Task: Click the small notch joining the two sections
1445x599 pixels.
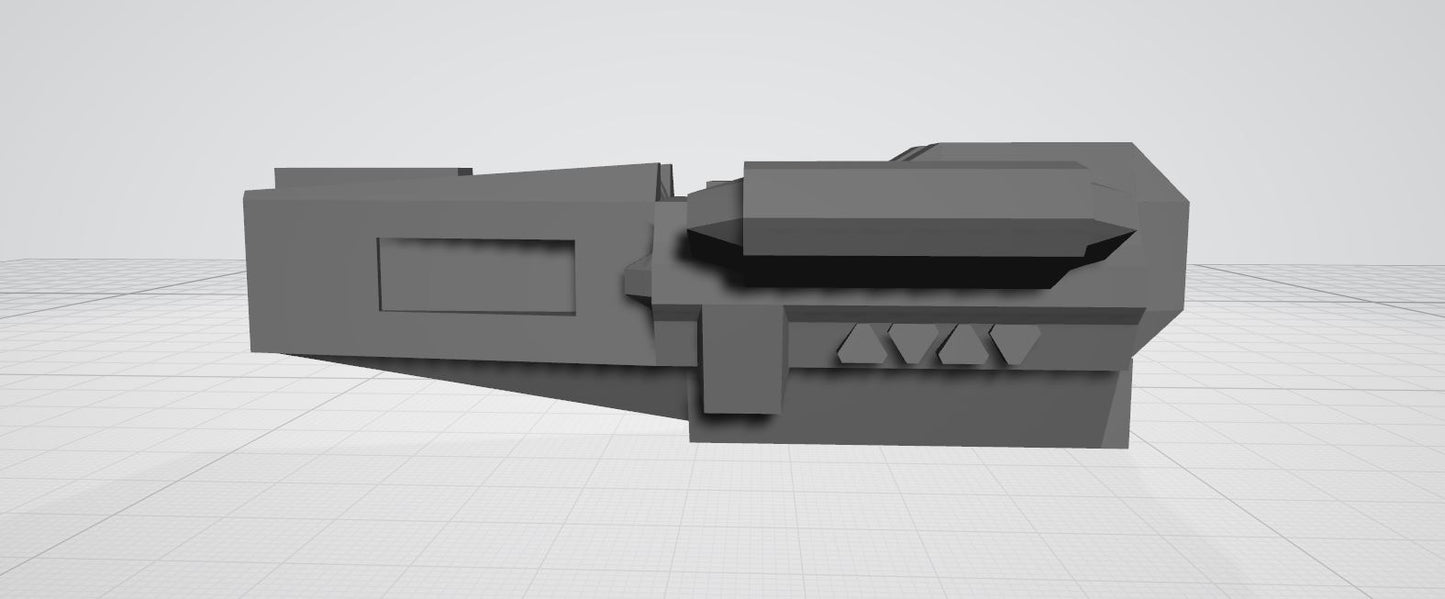Action: (x=634, y=278)
